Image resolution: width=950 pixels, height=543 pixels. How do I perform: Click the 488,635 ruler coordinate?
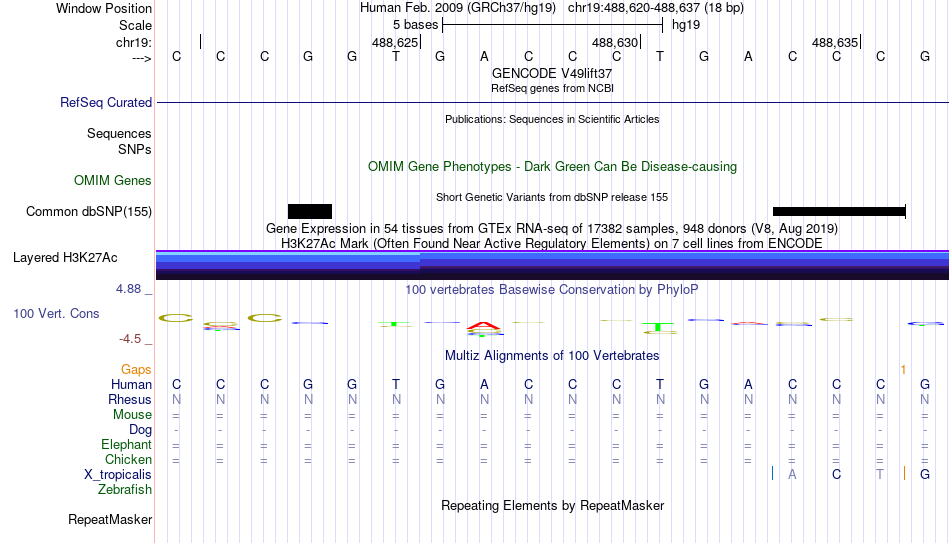[x=835, y=42]
